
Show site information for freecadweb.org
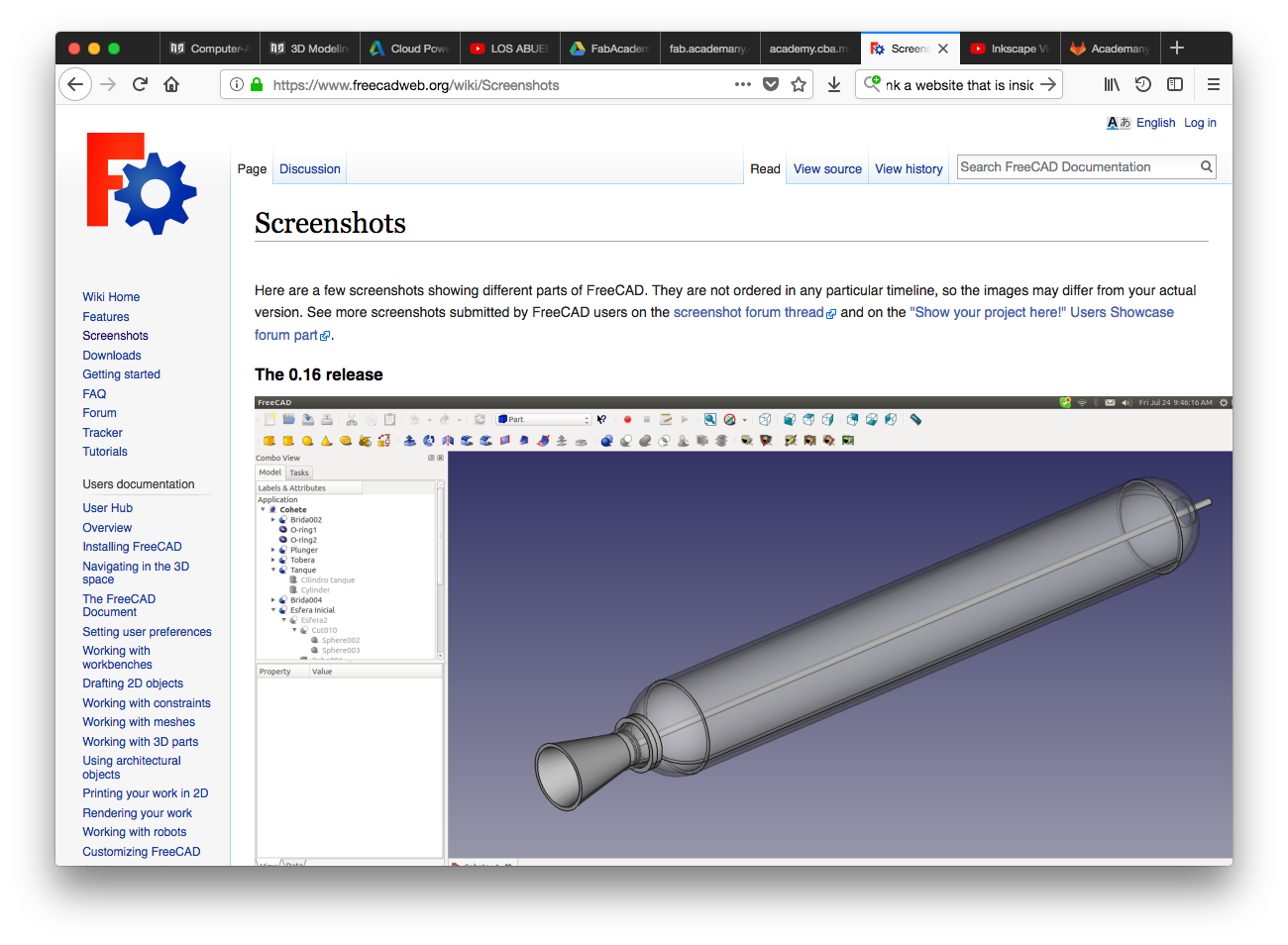237,85
